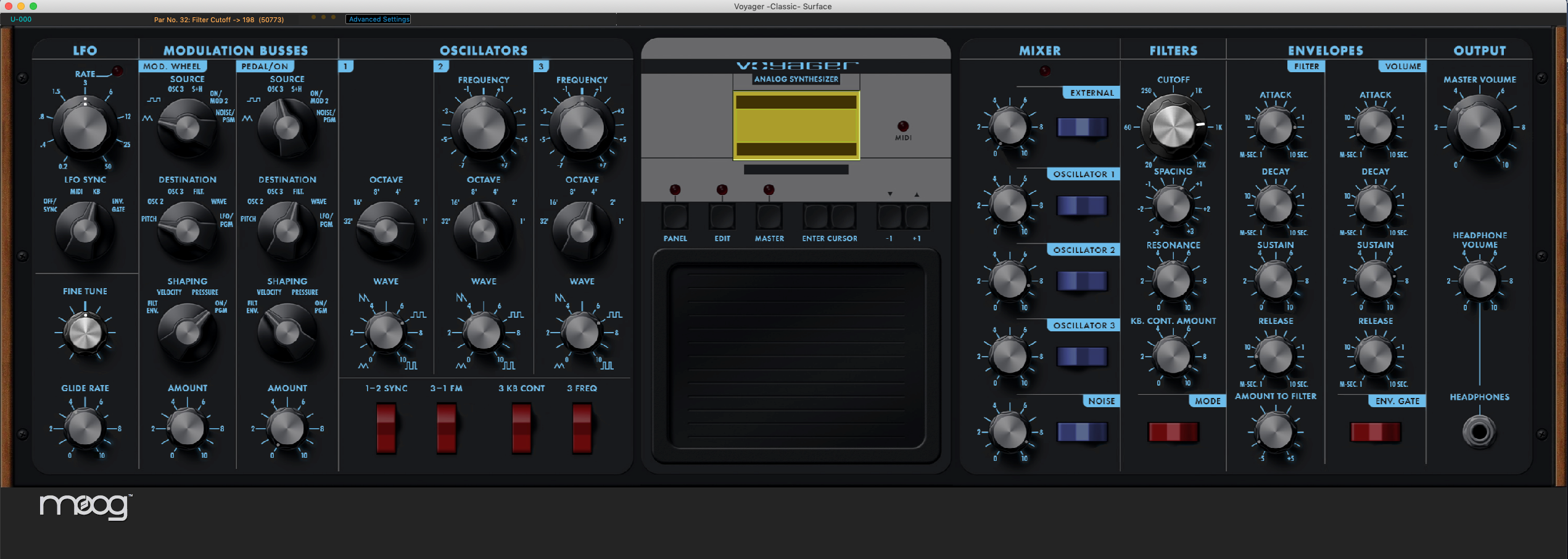Click the KB. CONT. AMOUNT knob

point(1173,357)
